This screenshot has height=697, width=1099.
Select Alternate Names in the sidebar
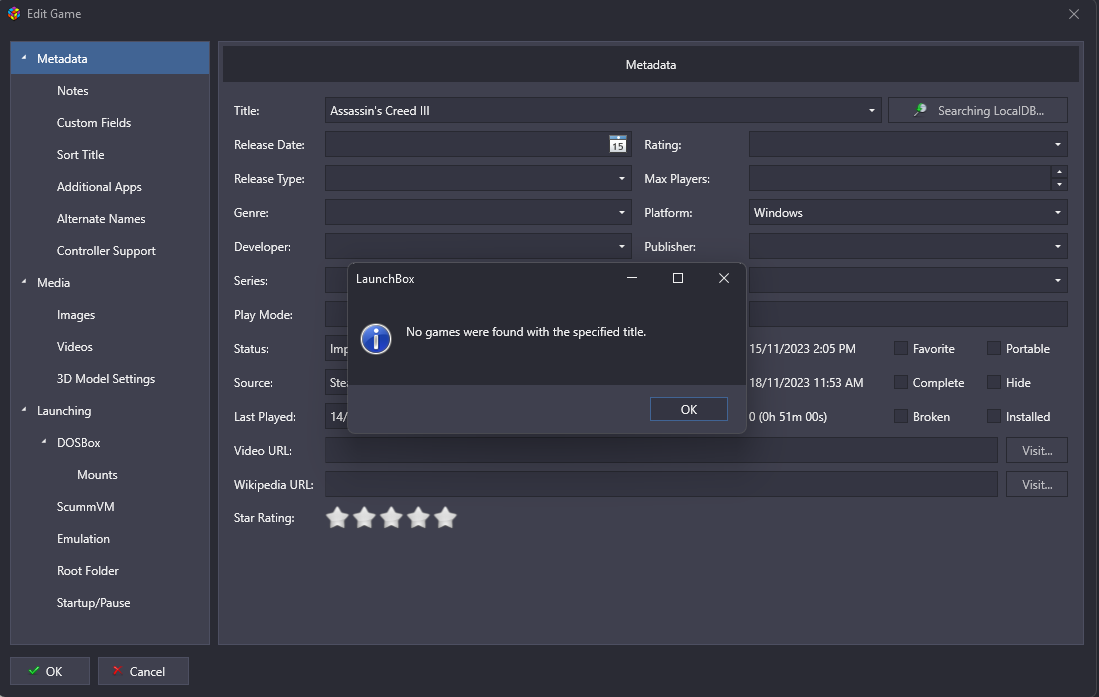[101, 219]
